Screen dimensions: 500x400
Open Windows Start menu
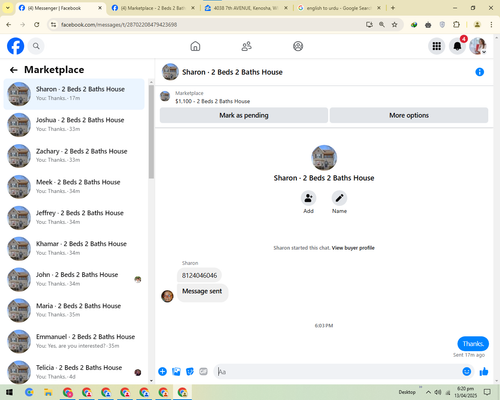[x=9, y=392]
